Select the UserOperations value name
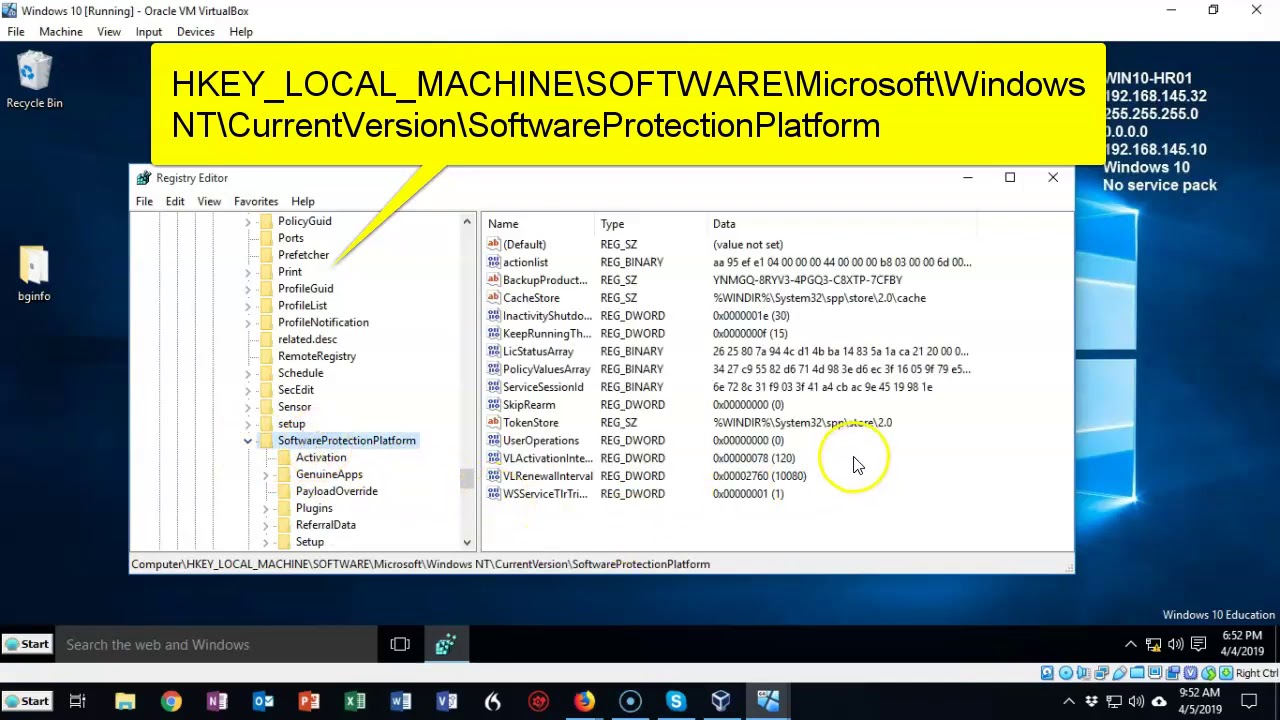This screenshot has height=720, width=1280. (541, 441)
